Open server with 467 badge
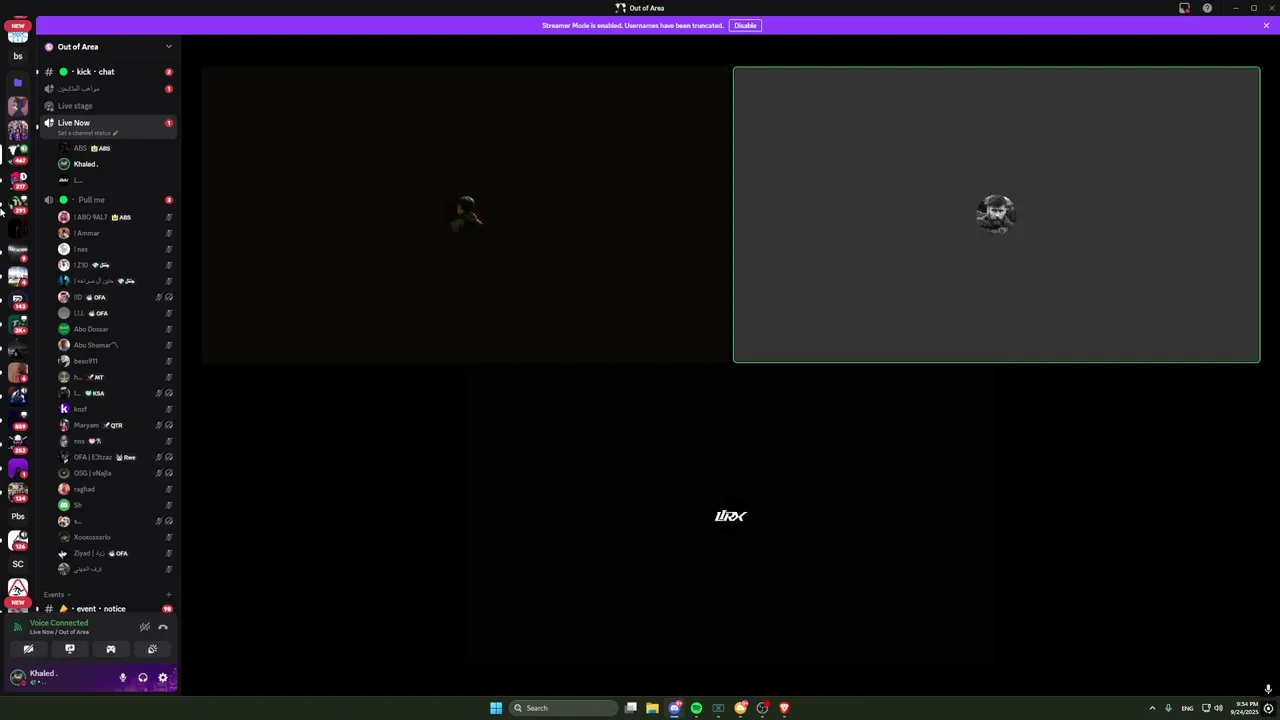The width and height of the screenshot is (1280, 720). click(18, 154)
